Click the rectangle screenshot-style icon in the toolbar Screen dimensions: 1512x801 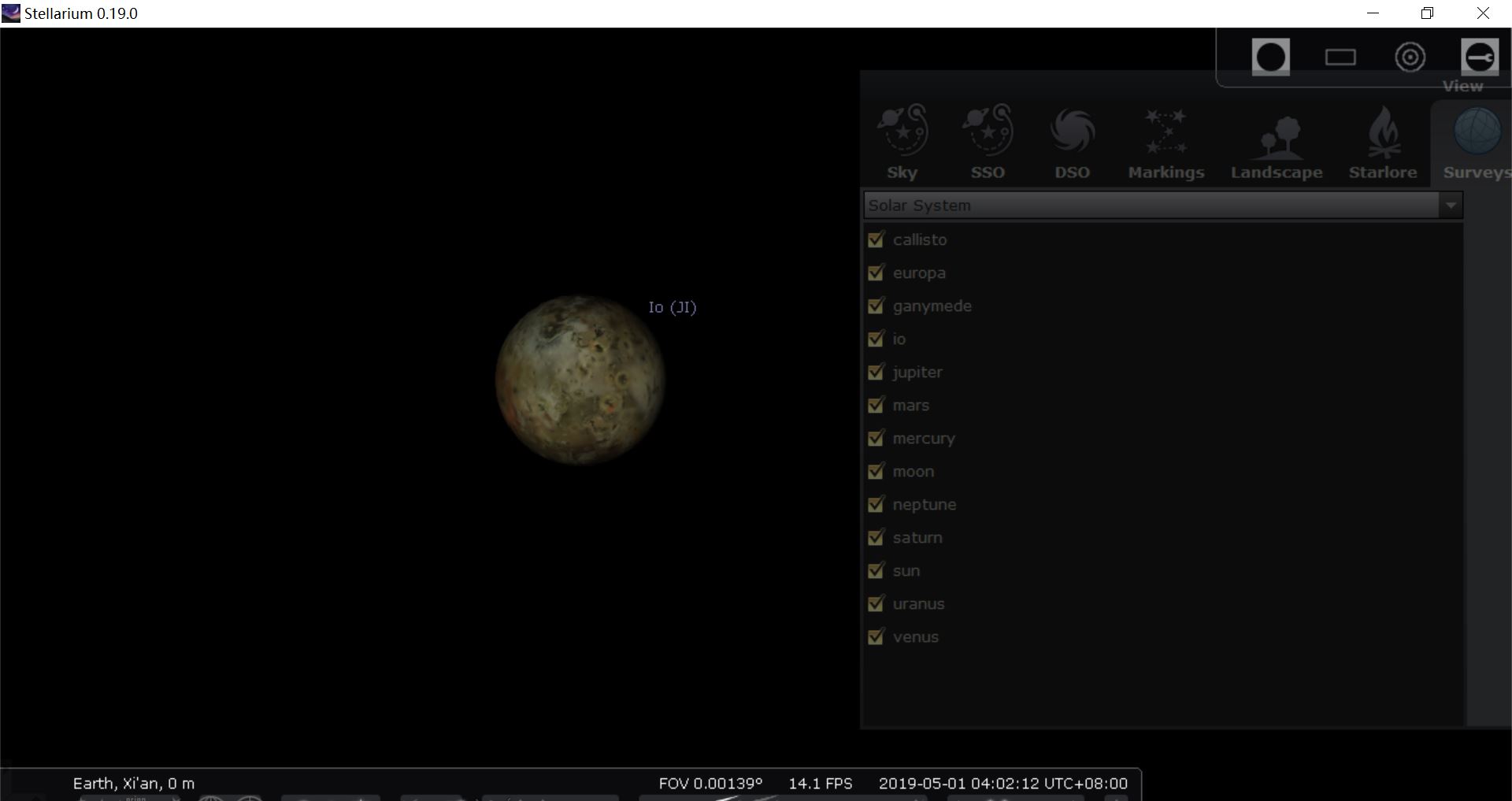coord(1340,57)
